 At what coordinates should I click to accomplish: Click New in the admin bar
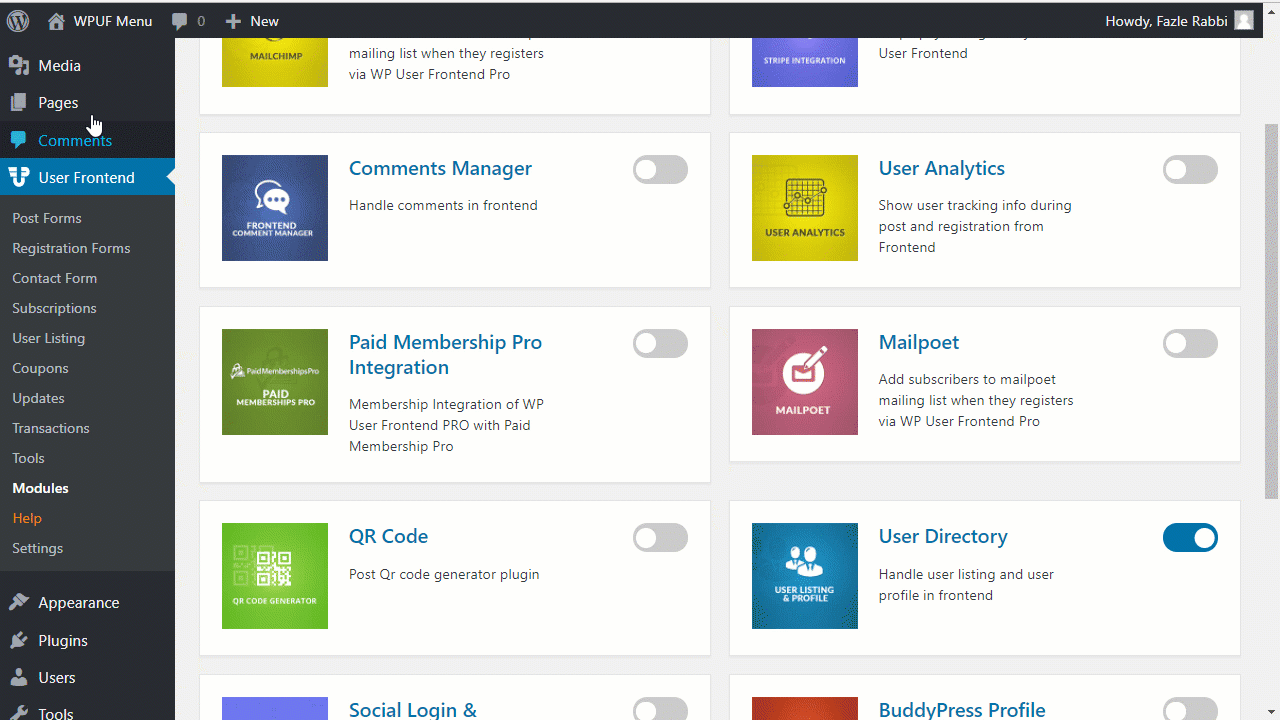pyautogui.click(x=264, y=21)
